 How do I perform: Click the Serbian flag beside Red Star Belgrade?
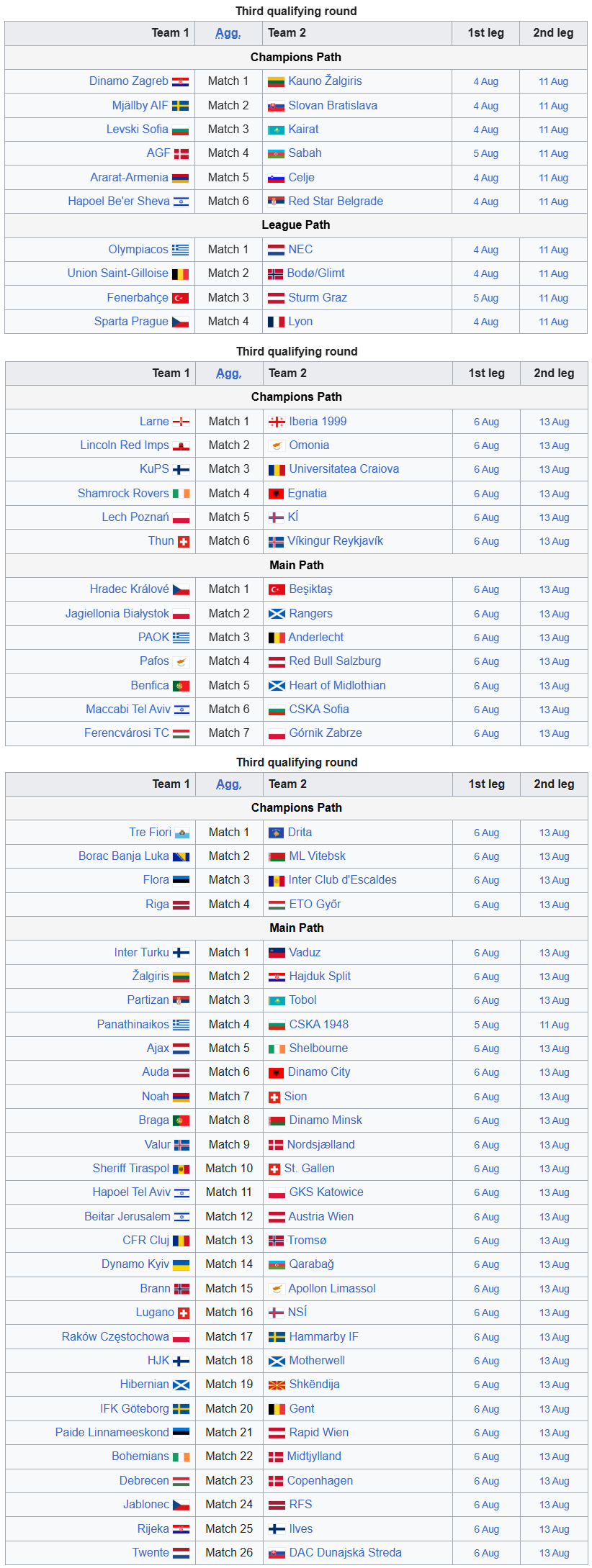point(276,201)
